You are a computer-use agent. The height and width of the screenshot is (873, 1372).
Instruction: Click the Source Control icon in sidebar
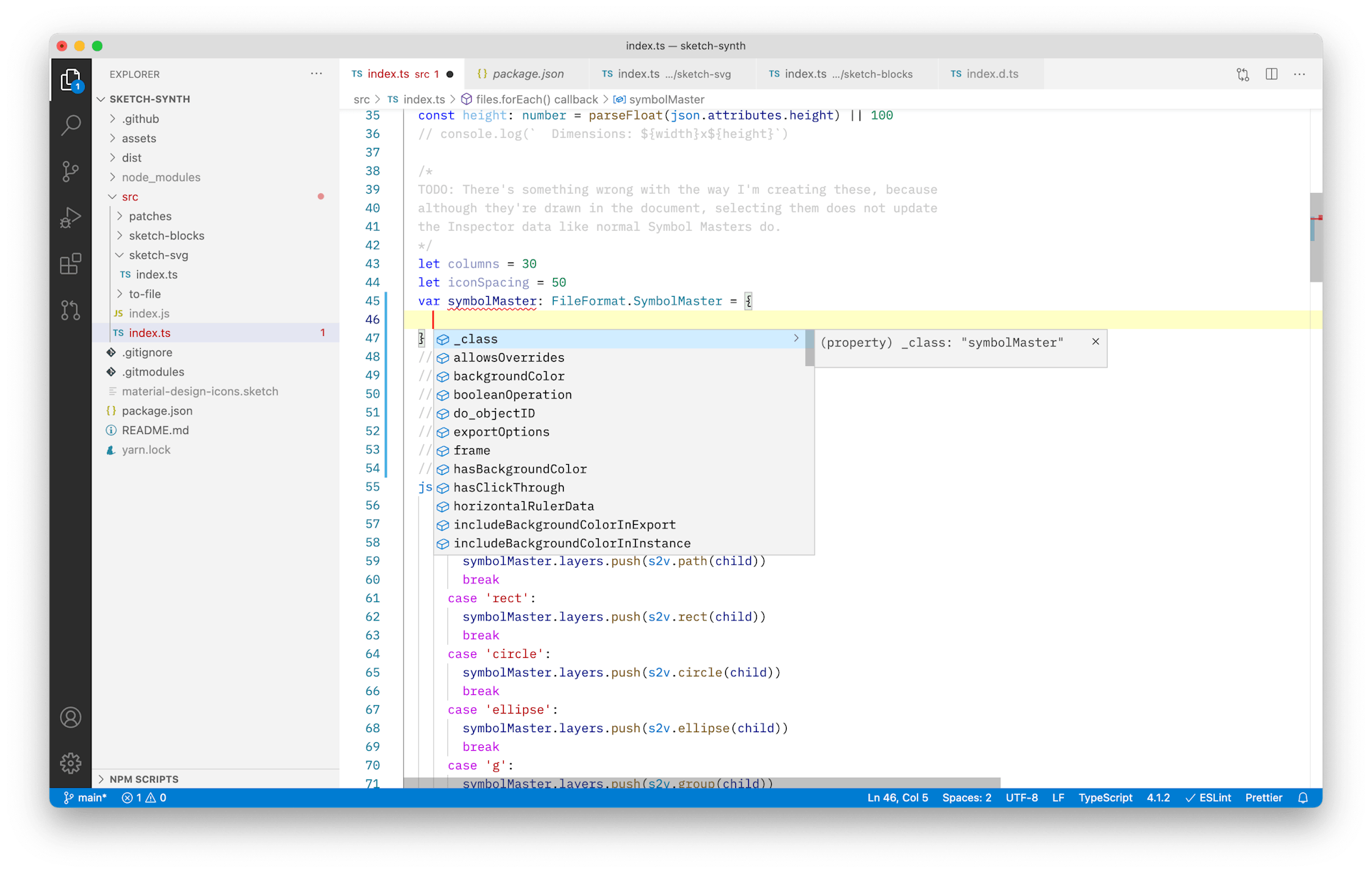[x=71, y=167]
